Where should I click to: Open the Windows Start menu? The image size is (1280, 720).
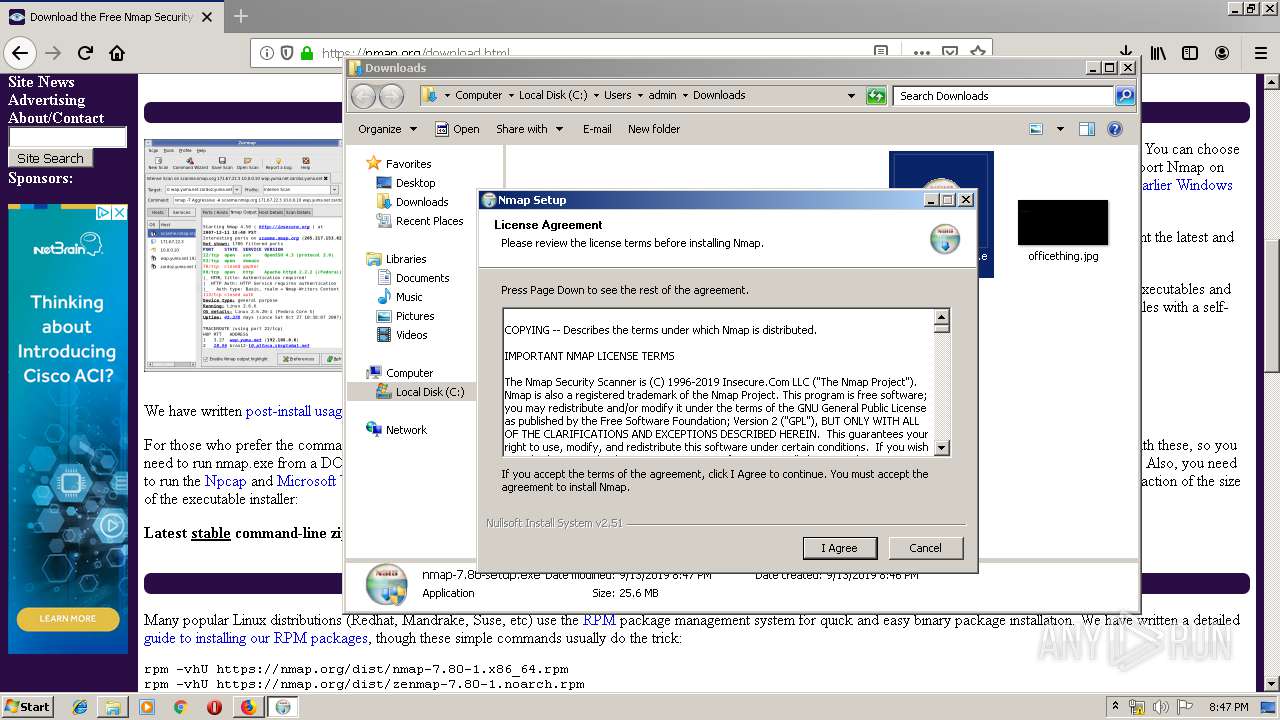(27, 706)
